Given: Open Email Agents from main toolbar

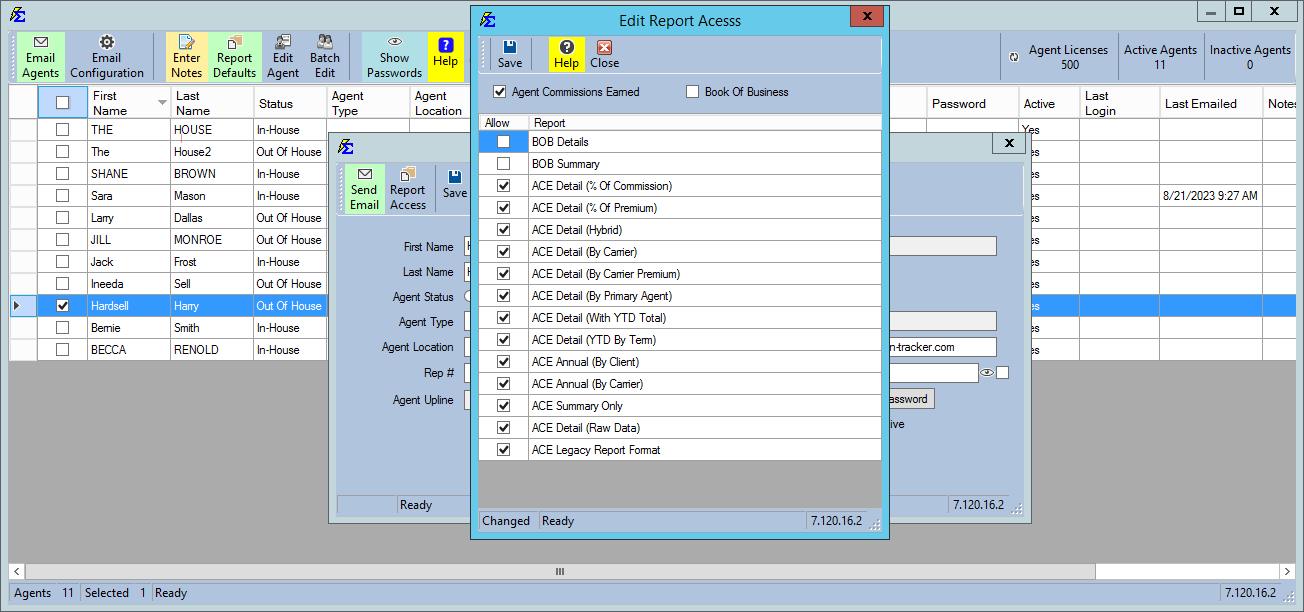Looking at the screenshot, I should click(x=41, y=57).
